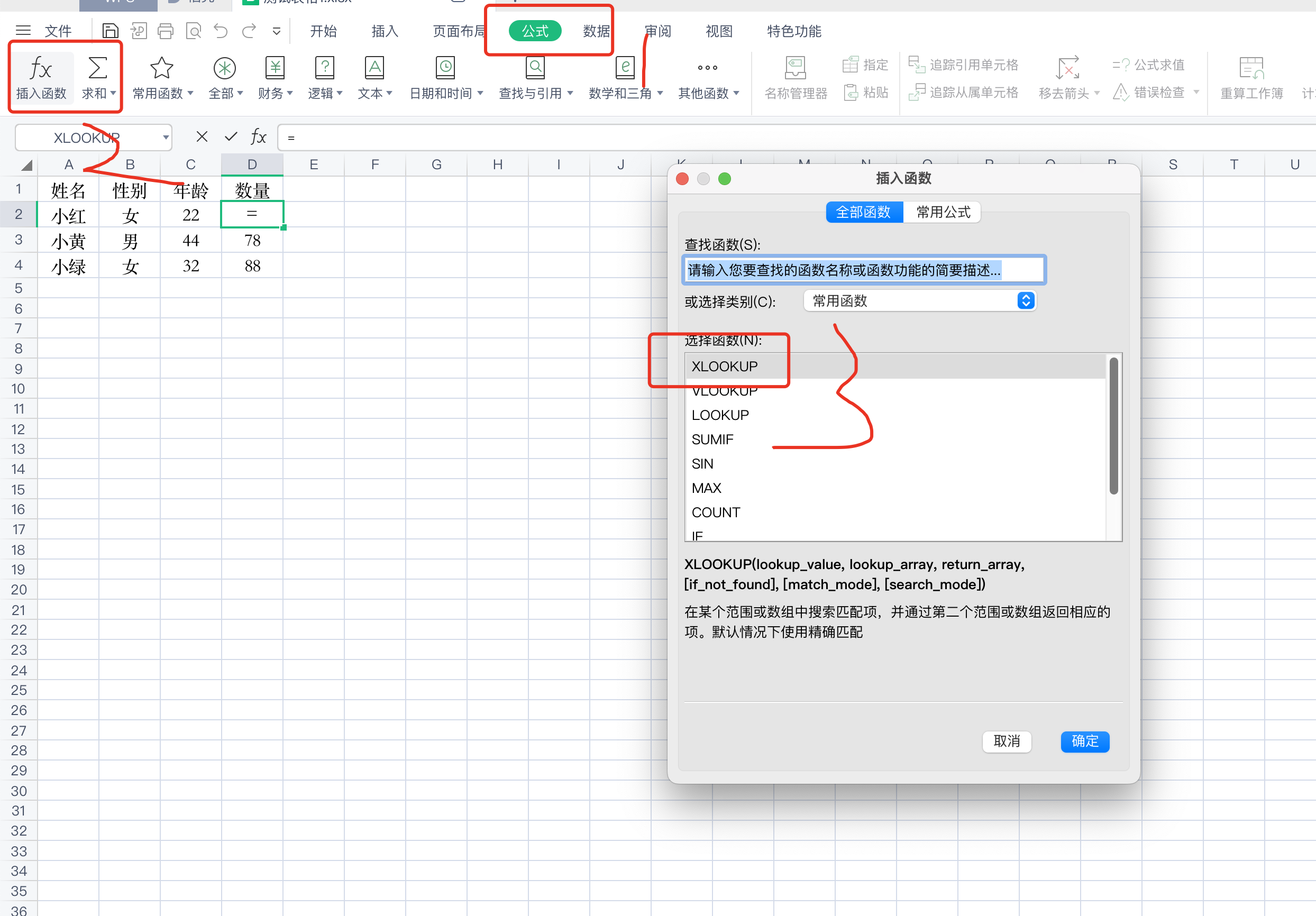Click Error Checking (错误检查)
The width and height of the screenshot is (1316, 916).
(x=1148, y=93)
